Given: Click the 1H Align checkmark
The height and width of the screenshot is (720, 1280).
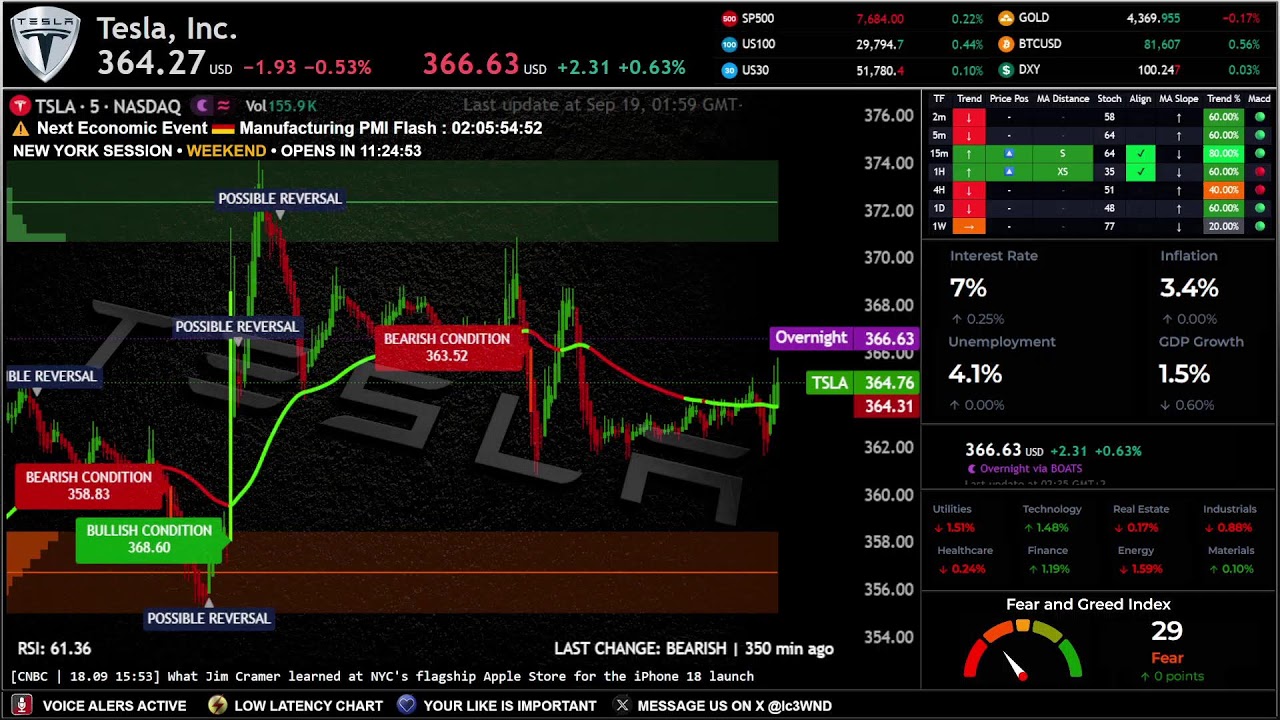Looking at the screenshot, I should 1140,171.
